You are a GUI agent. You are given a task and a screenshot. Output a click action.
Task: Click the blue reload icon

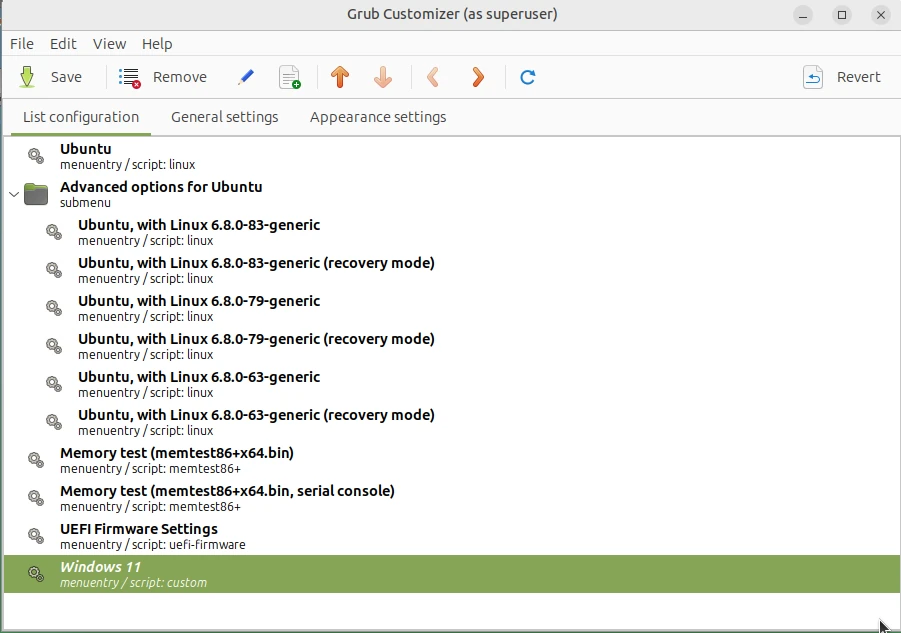coord(528,77)
